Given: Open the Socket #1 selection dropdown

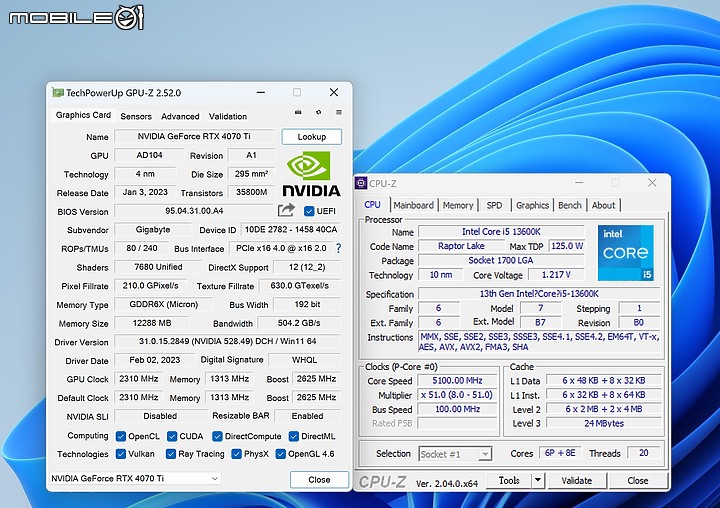Looking at the screenshot, I should click(x=455, y=454).
